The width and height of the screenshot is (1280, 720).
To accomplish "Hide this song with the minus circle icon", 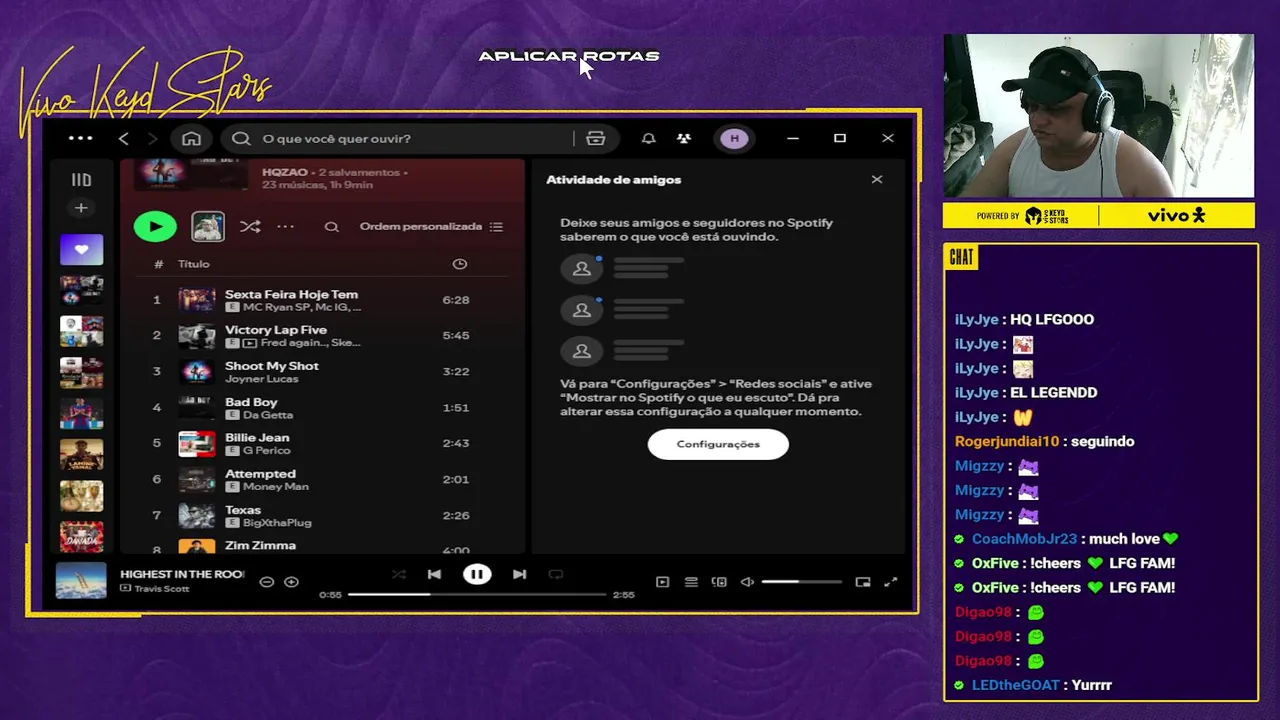I will [267, 581].
